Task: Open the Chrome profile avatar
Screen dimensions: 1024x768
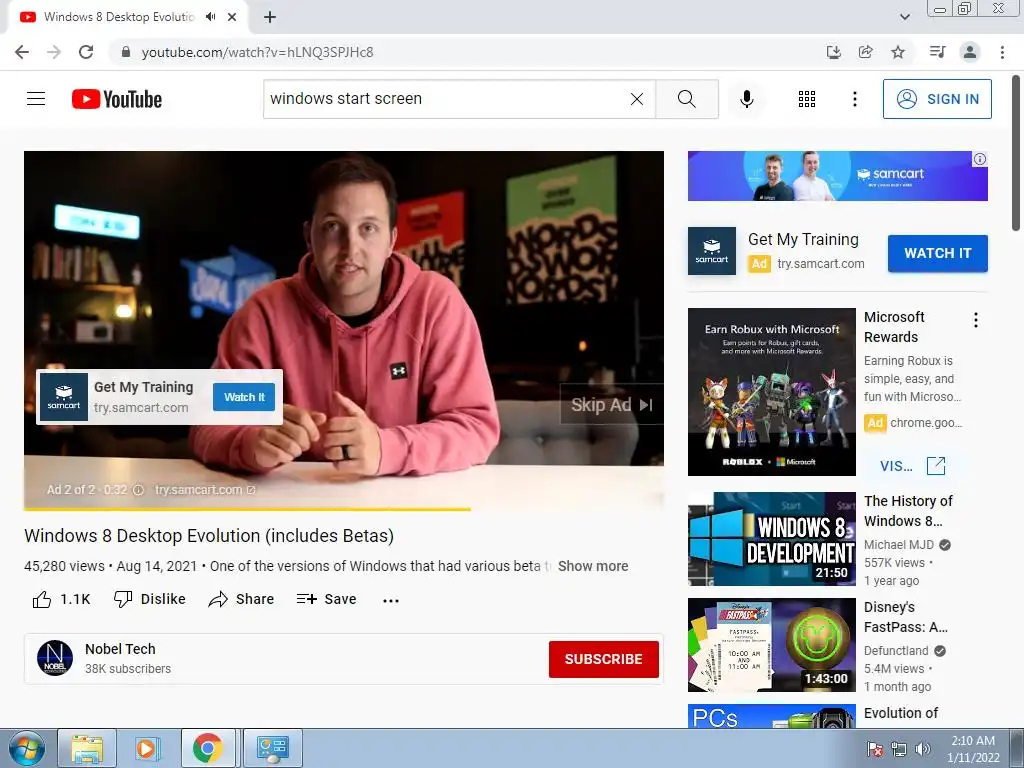Action: (970, 52)
